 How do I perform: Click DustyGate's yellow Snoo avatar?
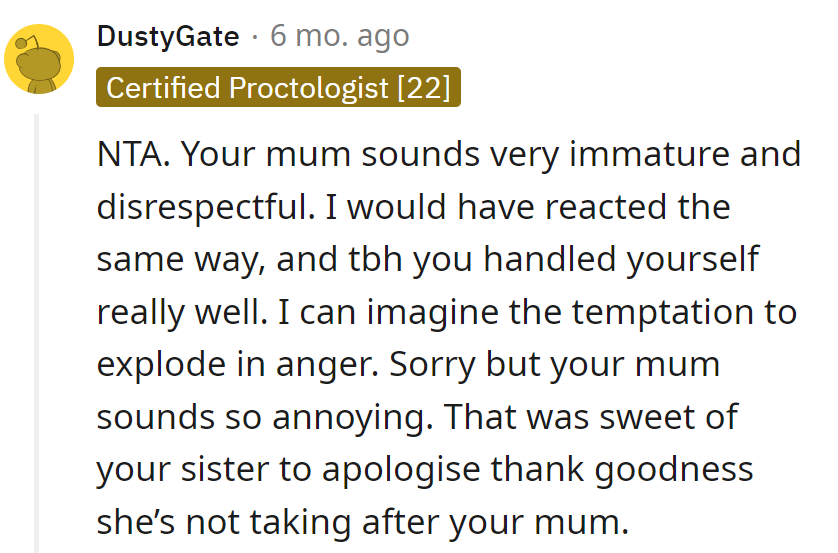point(40,59)
